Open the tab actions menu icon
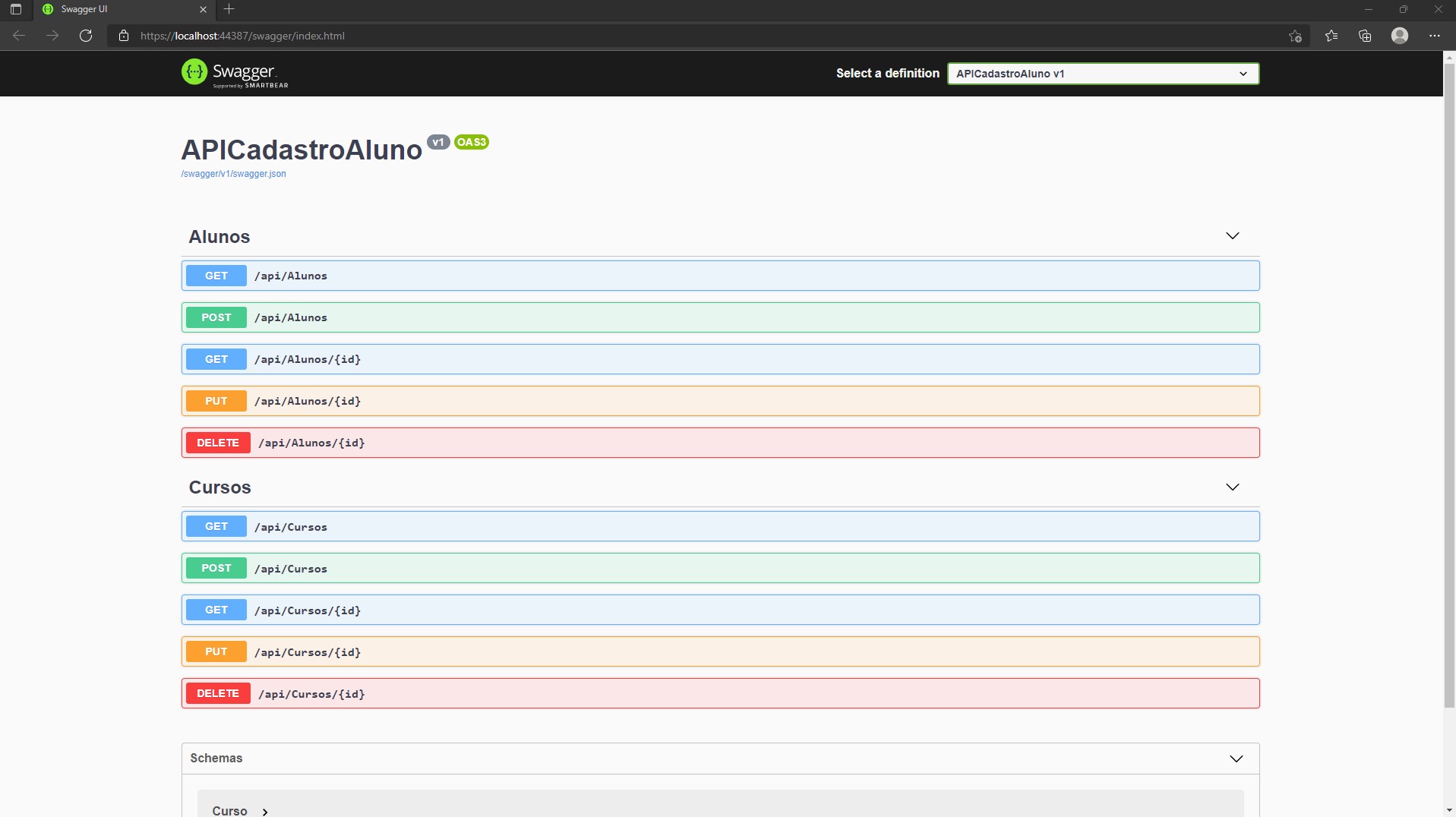1456x817 pixels. 16,10
